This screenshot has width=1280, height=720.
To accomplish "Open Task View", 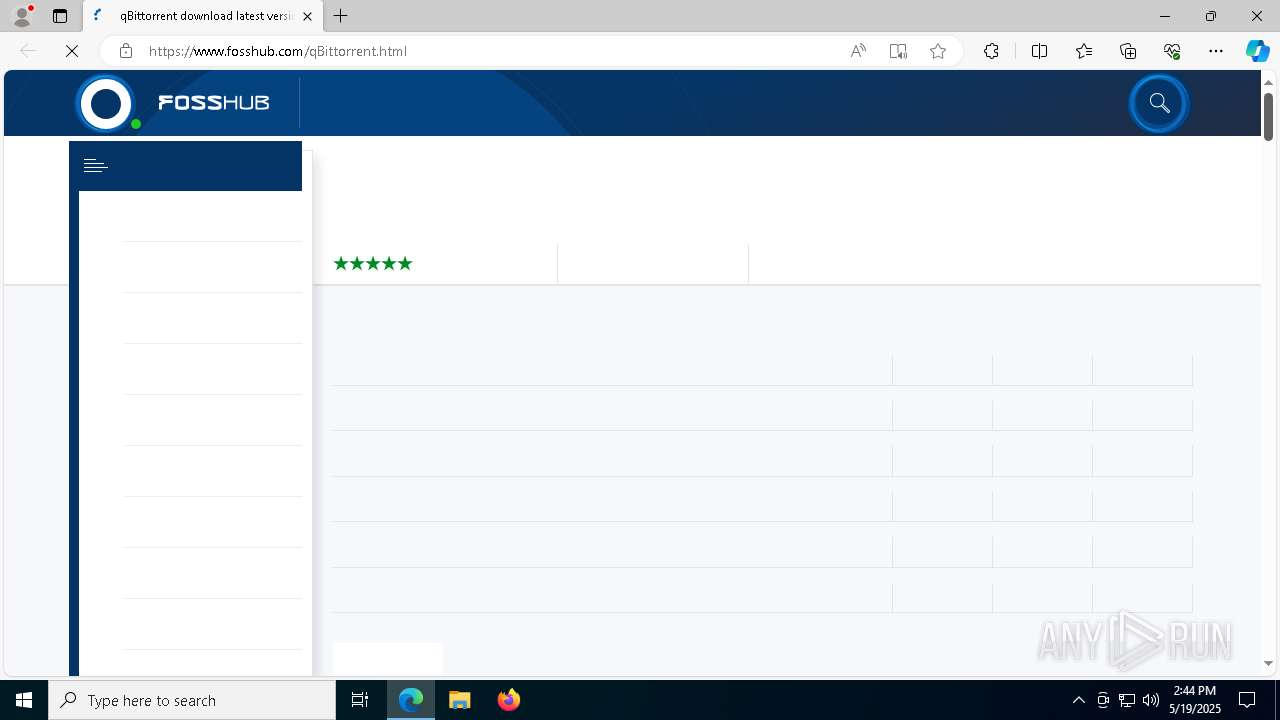I will [360, 700].
